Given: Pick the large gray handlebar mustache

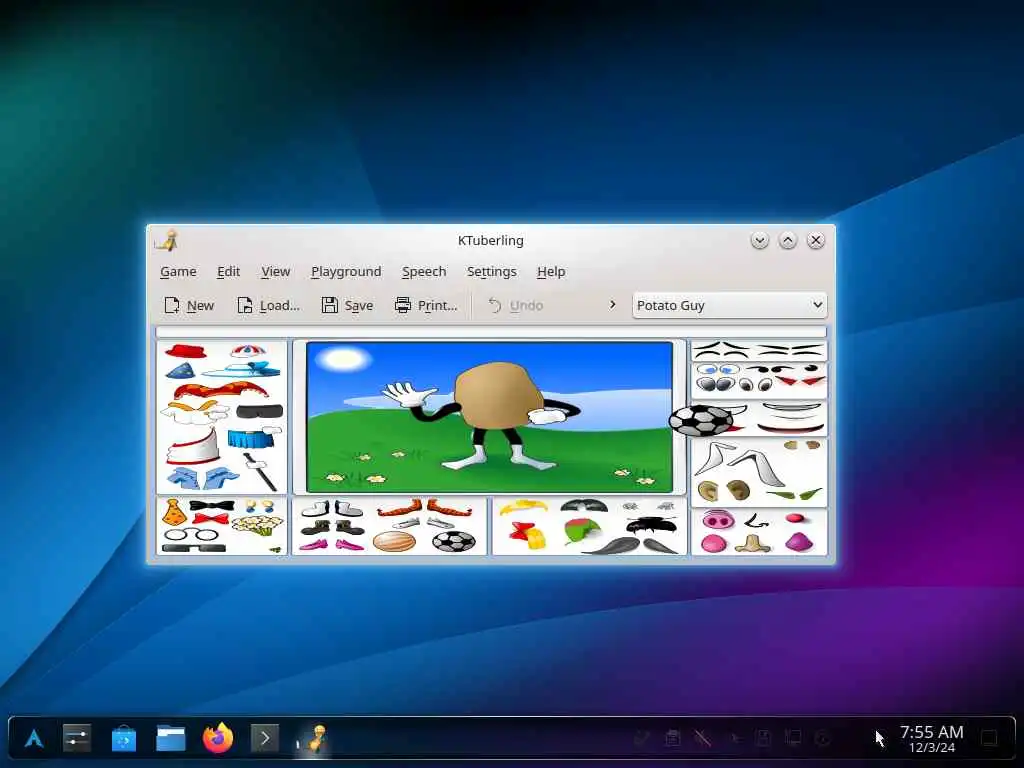Looking at the screenshot, I should coord(630,546).
